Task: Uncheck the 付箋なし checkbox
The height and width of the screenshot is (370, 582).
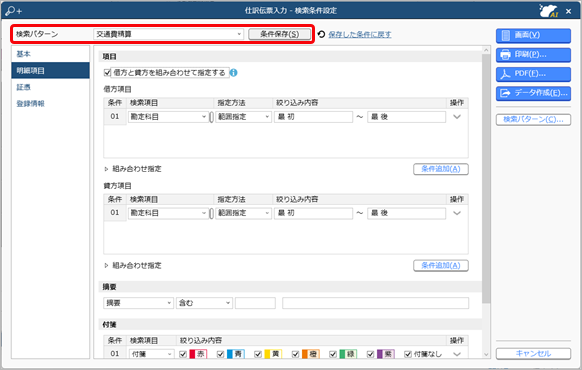Action: (x=408, y=354)
